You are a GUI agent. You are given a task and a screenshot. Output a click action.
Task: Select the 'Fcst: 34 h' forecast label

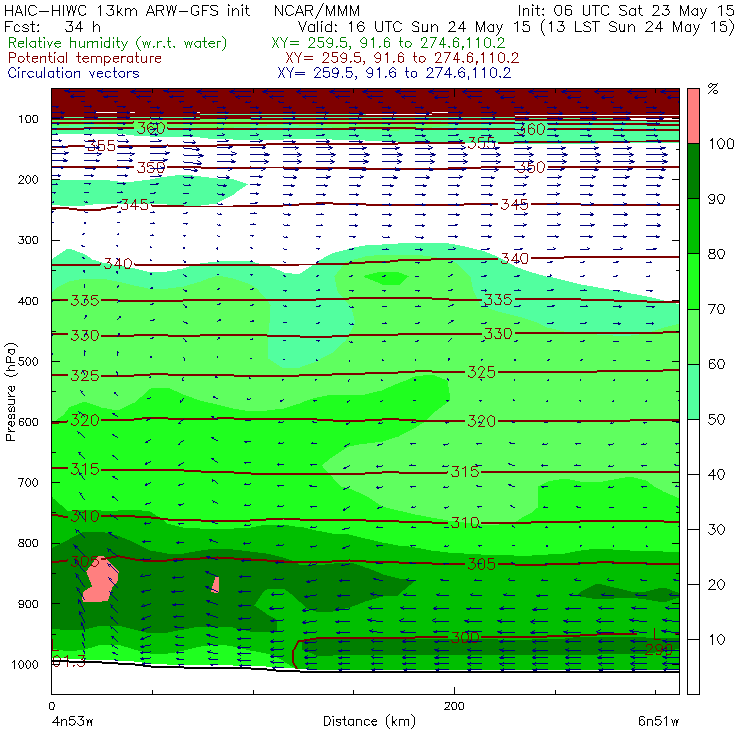click(x=52, y=27)
